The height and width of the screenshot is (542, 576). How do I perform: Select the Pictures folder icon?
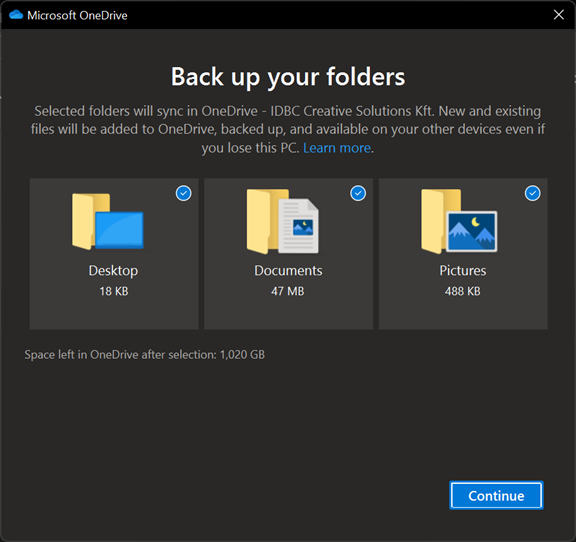[x=459, y=221]
